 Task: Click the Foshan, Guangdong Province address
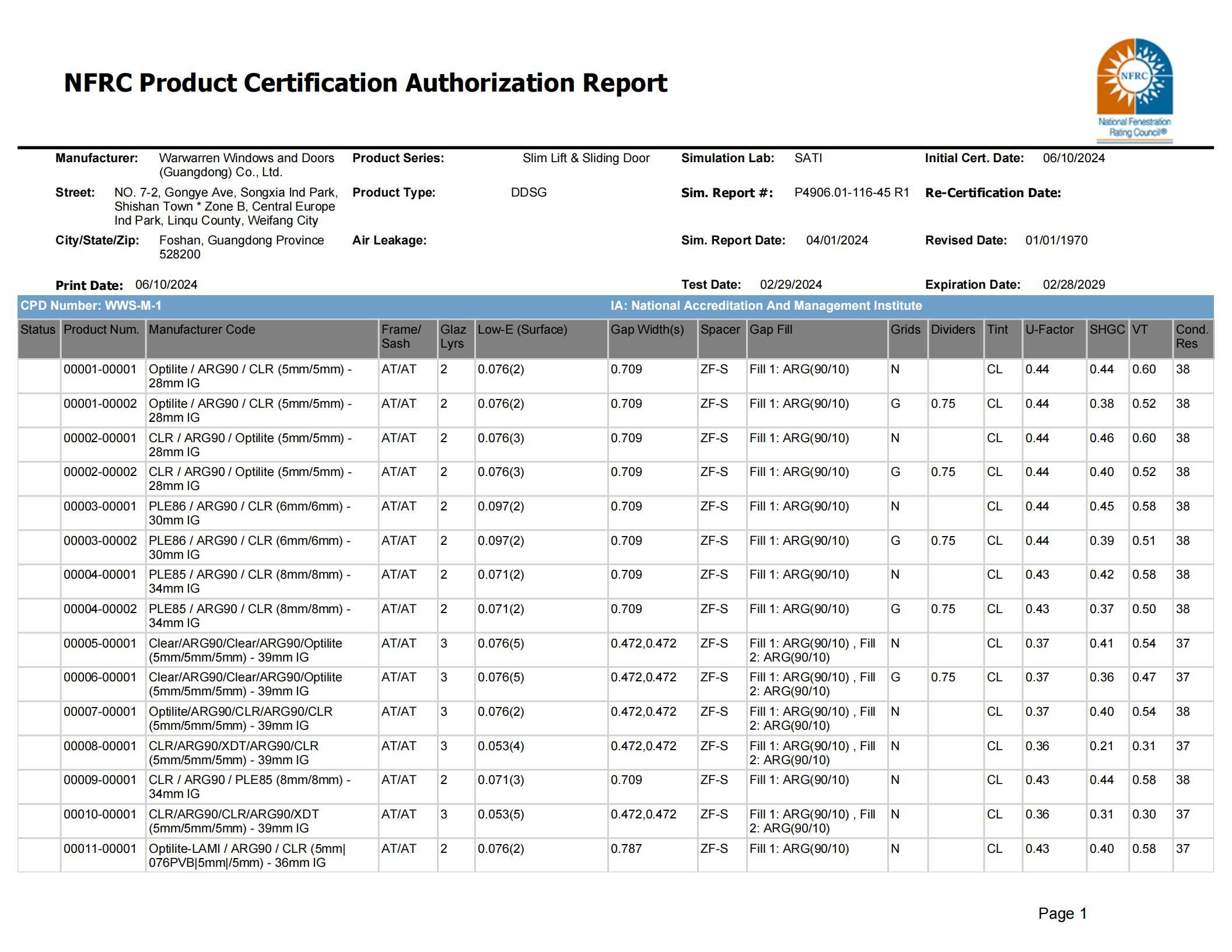(242, 247)
